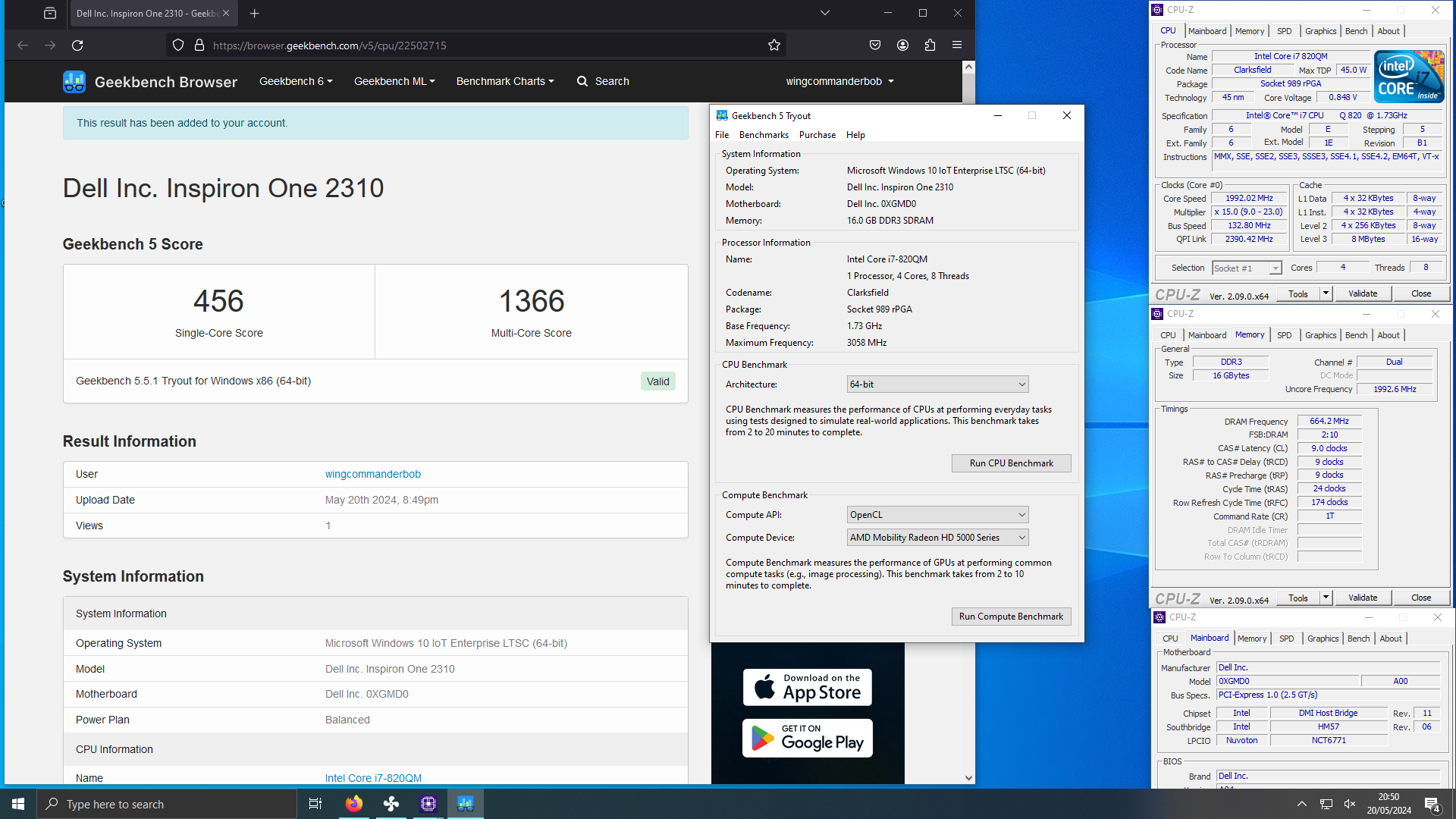1456x819 pixels.
Task: Open CPU-Z from the taskbar
Action: (428, 804)
